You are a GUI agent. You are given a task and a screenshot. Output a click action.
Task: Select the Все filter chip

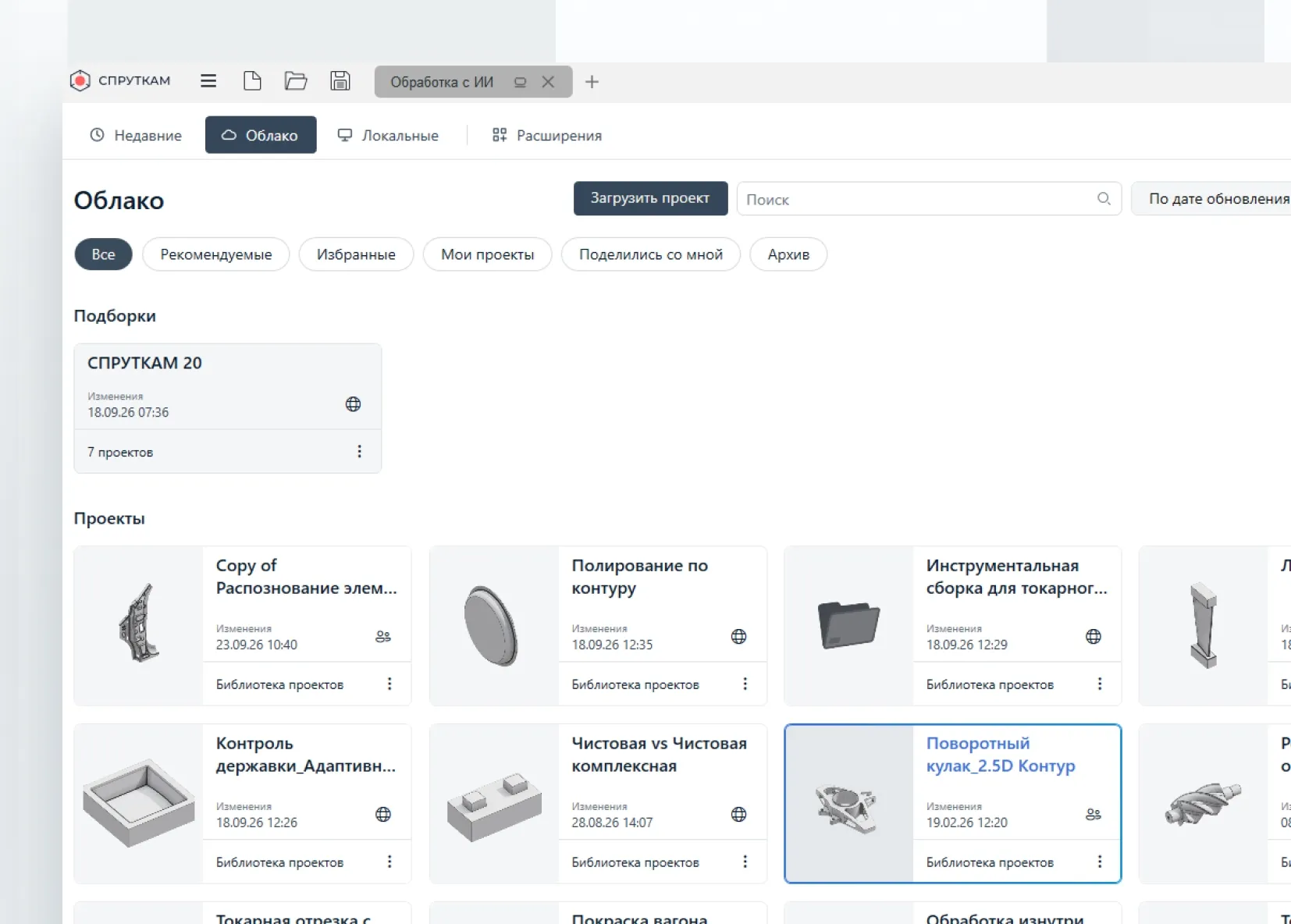pos(103,254)
